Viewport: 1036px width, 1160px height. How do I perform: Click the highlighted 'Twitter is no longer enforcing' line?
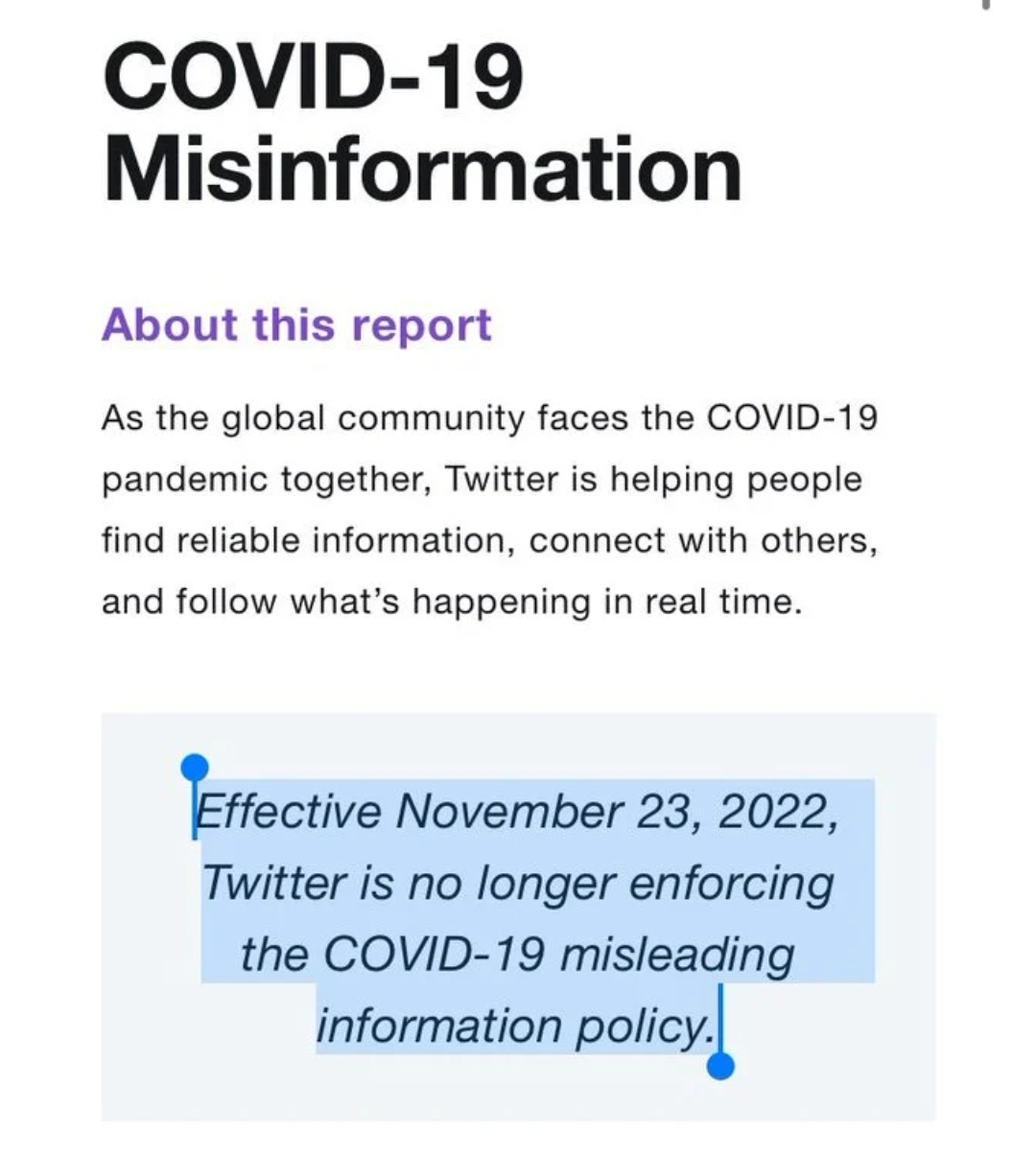pos(518,883)
